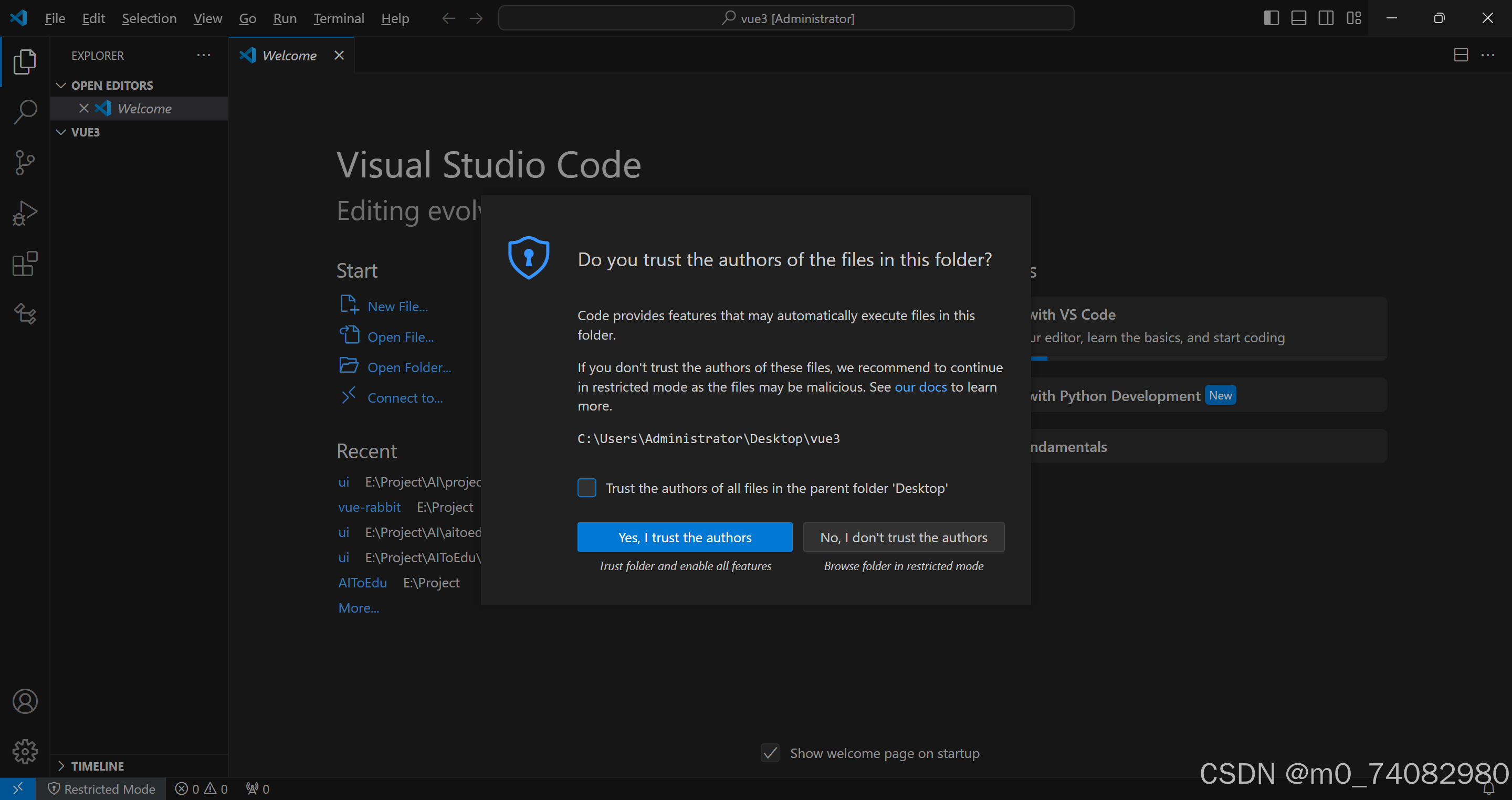Open the Source Control view
The height and width of the screenshot is (800, 1512).
pyautogui.click(x=25, y=163)
